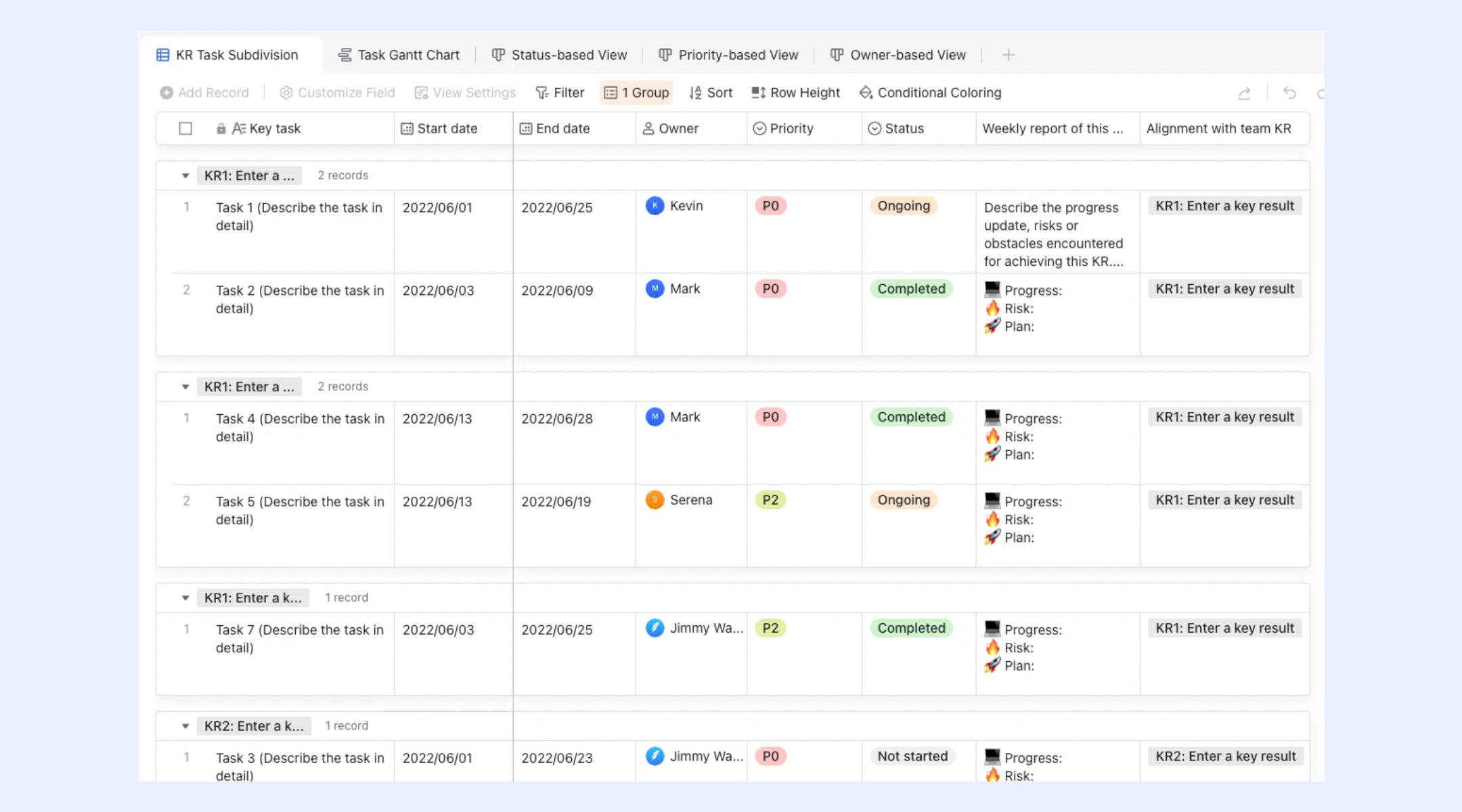Image resolution: width=1462 pixels, height=812 pixels.
Task: Click the plus icon to add new view
Action: click(x=1008, y=55)
